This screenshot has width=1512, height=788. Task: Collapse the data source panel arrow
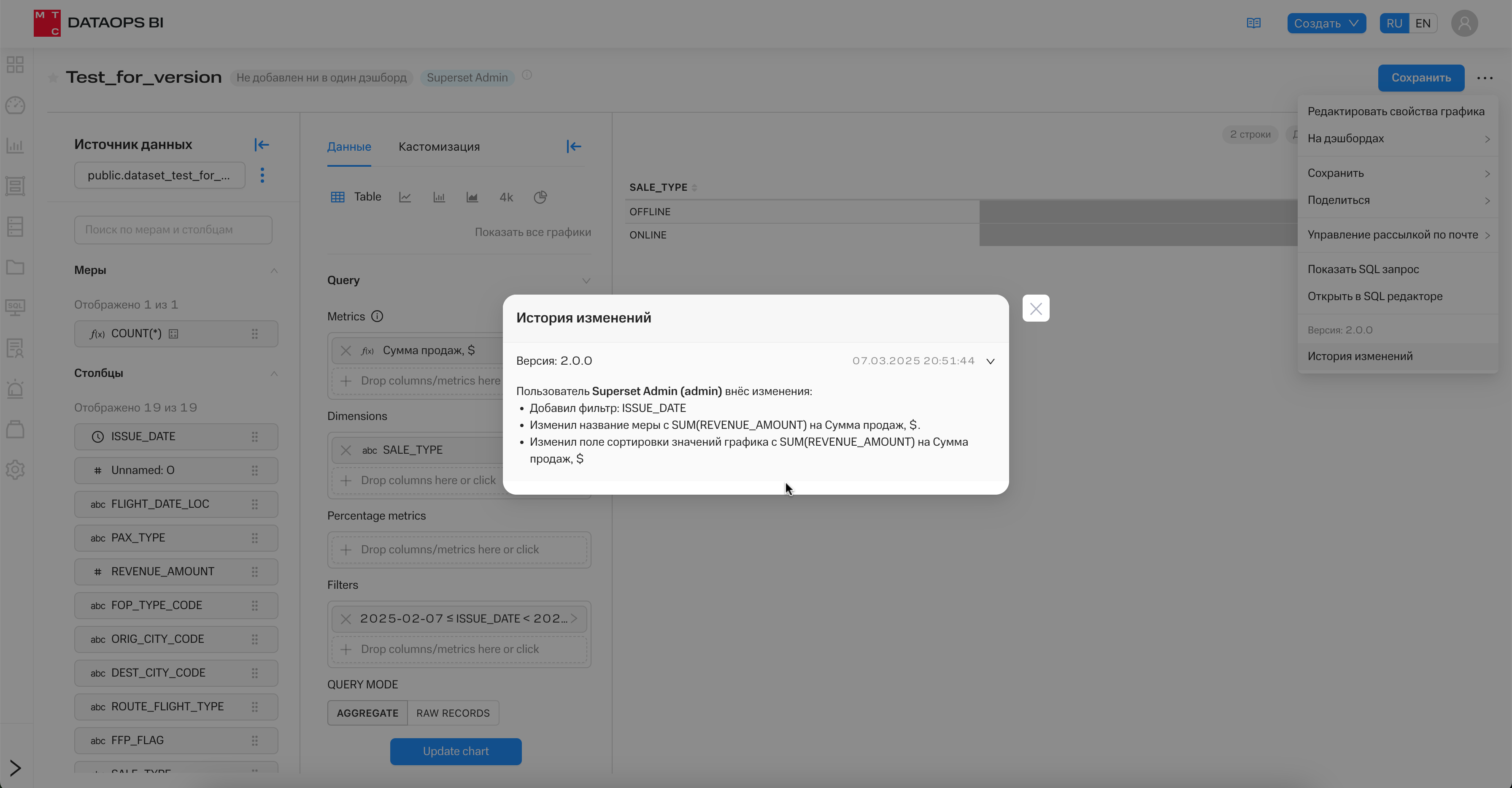(262, 144)
